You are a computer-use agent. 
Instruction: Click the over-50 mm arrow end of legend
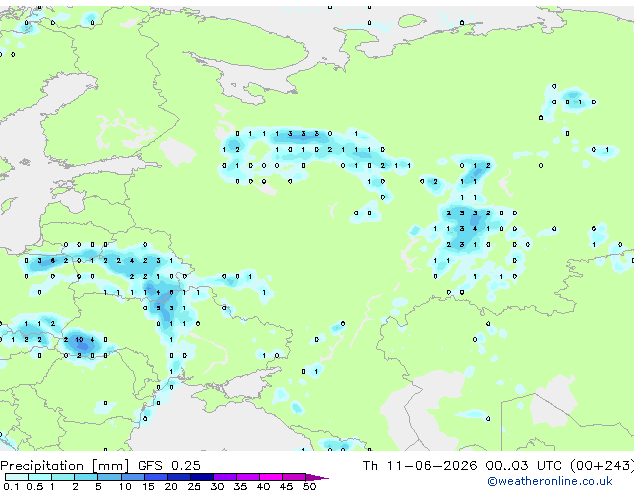(317, 477)
